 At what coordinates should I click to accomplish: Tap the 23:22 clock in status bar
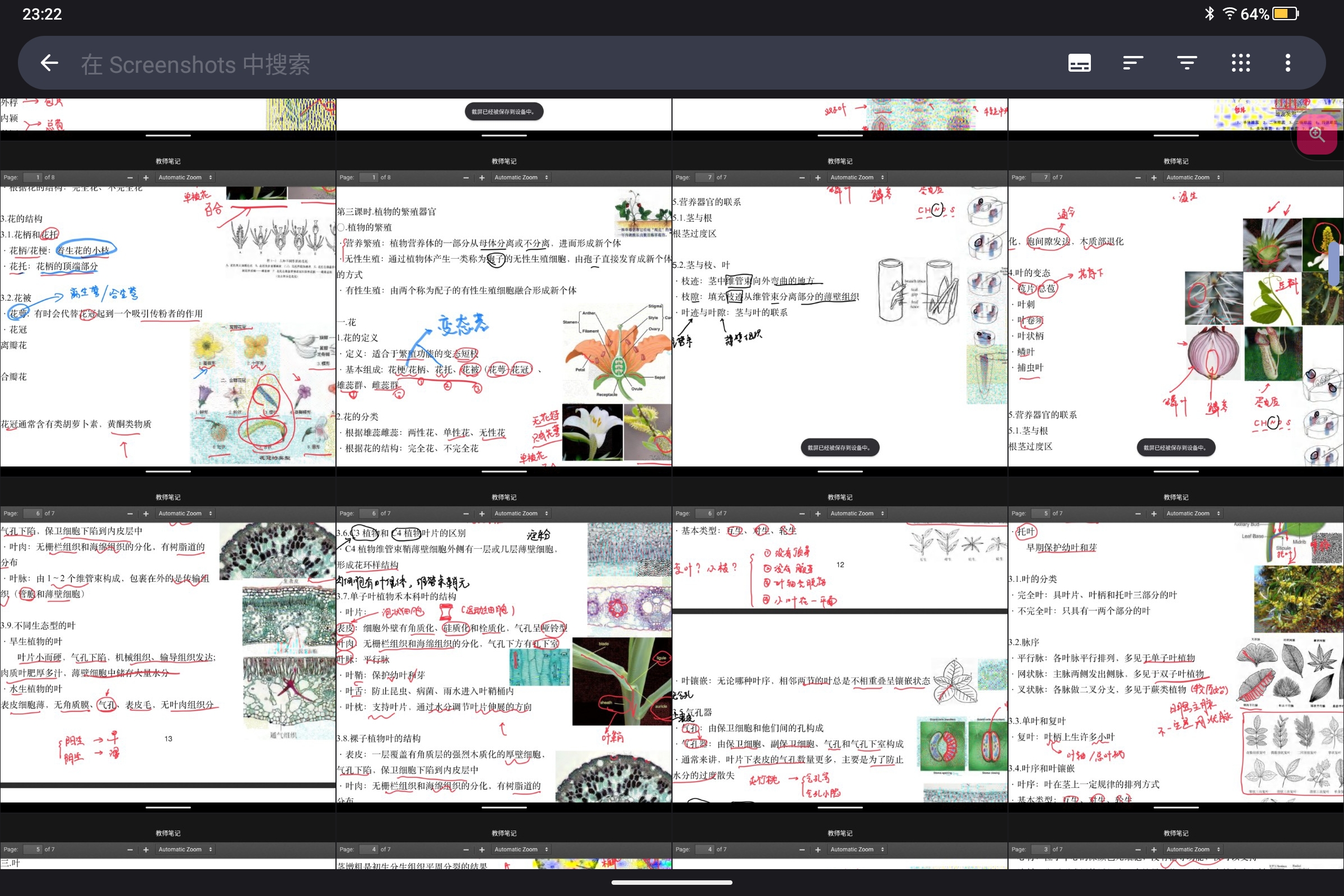(41, 13)
